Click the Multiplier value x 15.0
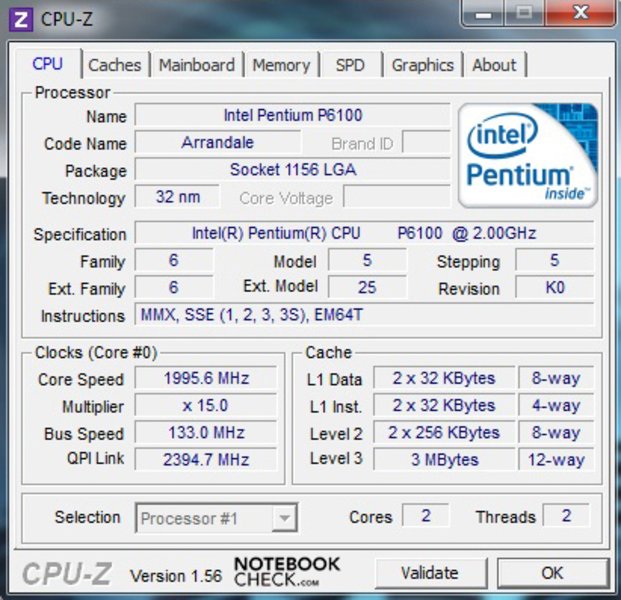 [206, 406]
